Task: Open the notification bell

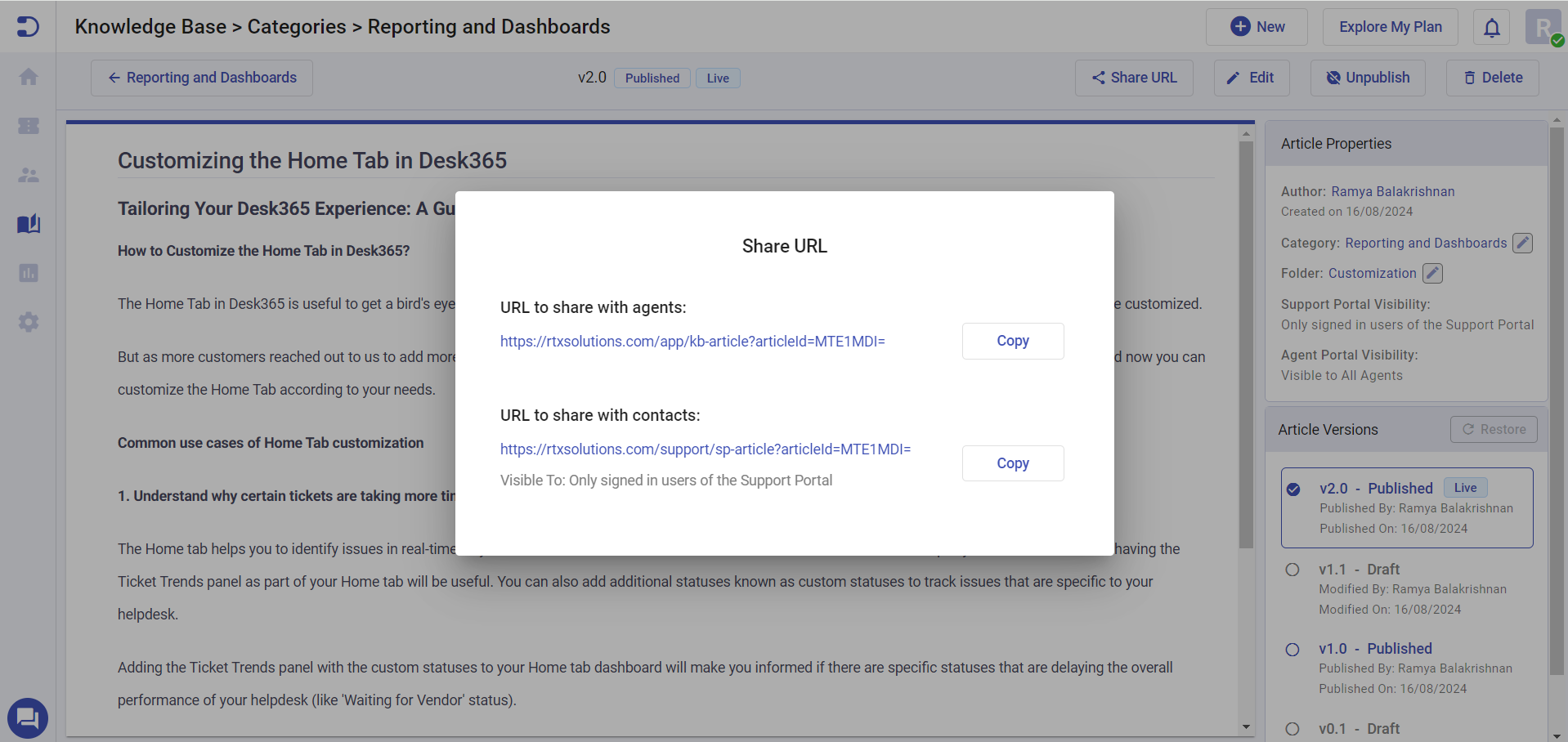Action: point(1491,27)
